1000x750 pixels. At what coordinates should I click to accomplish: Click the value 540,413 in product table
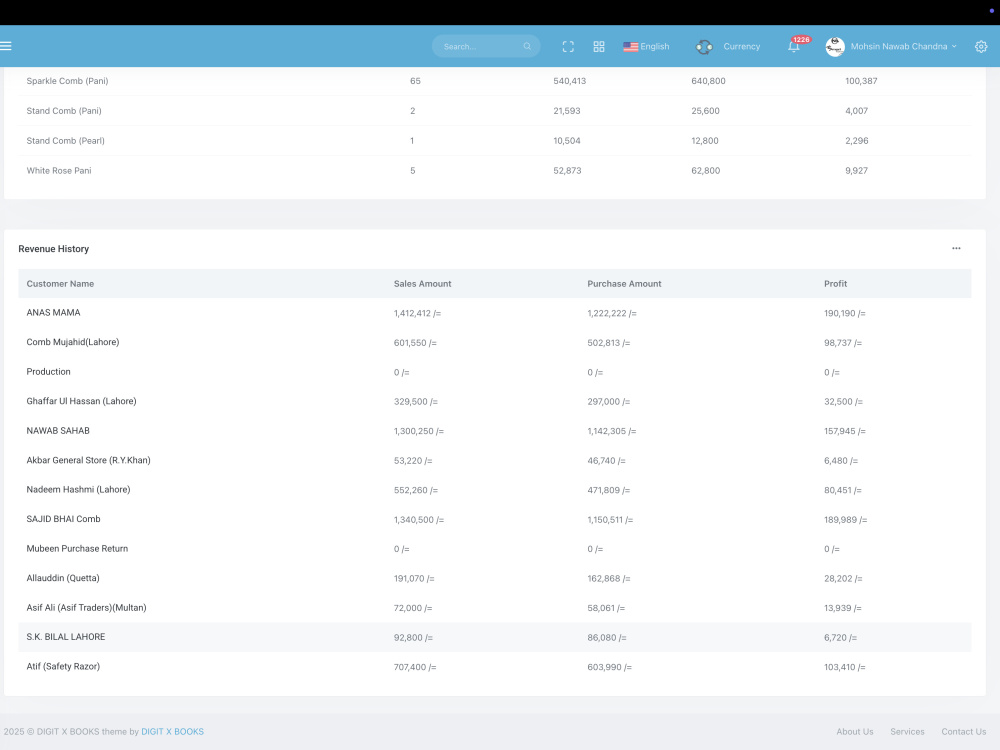[x=570, y=81]
